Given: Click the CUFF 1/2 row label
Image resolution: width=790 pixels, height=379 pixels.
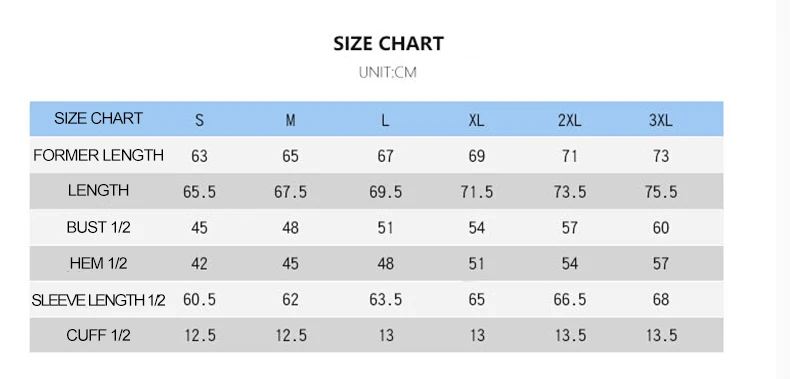Looking at the screenshot, I should tap(99, 335).
